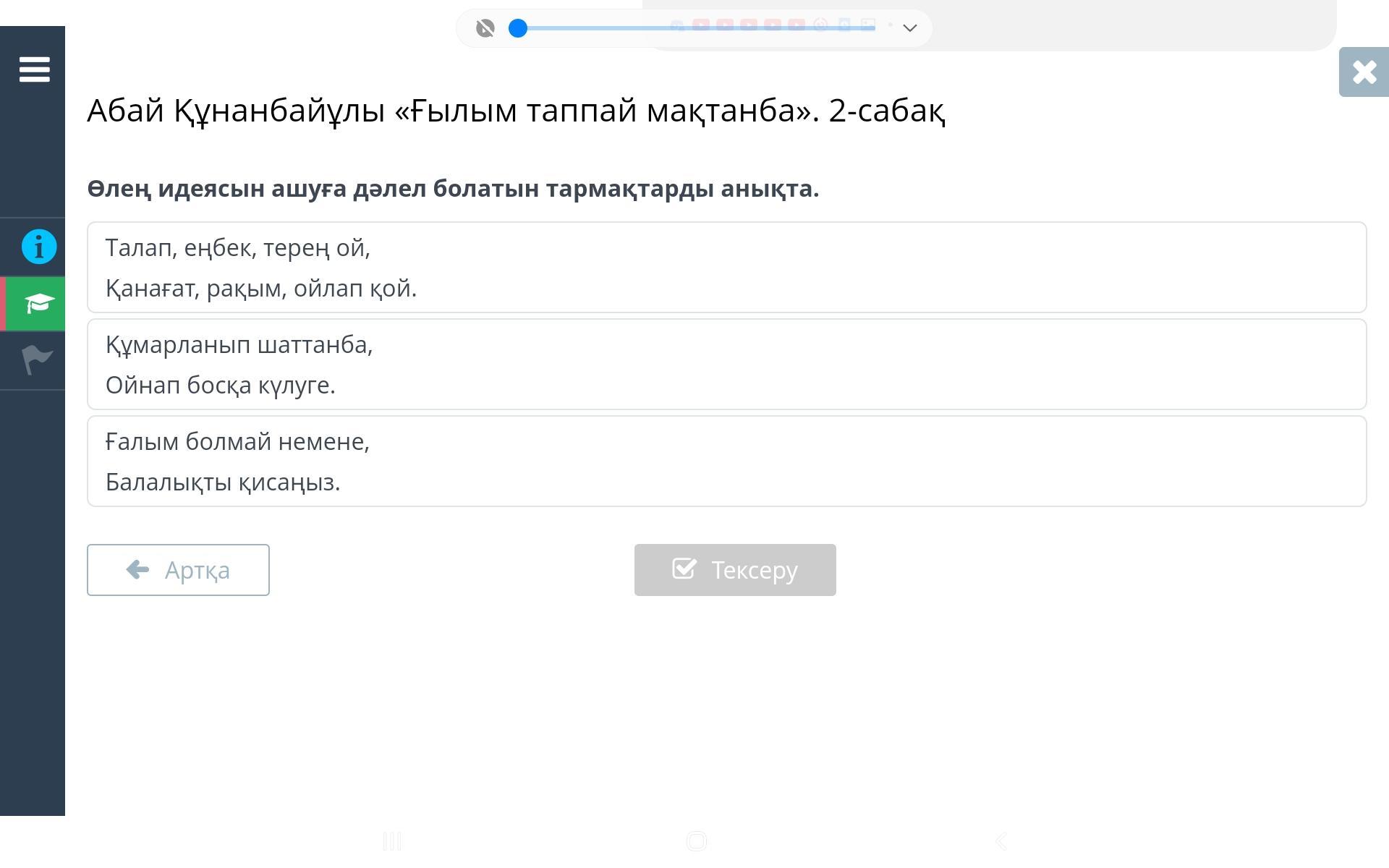Click the lesson title heading
This screenshot has height=868, width=1389.
pyautogui.click(x=516, y=111)
